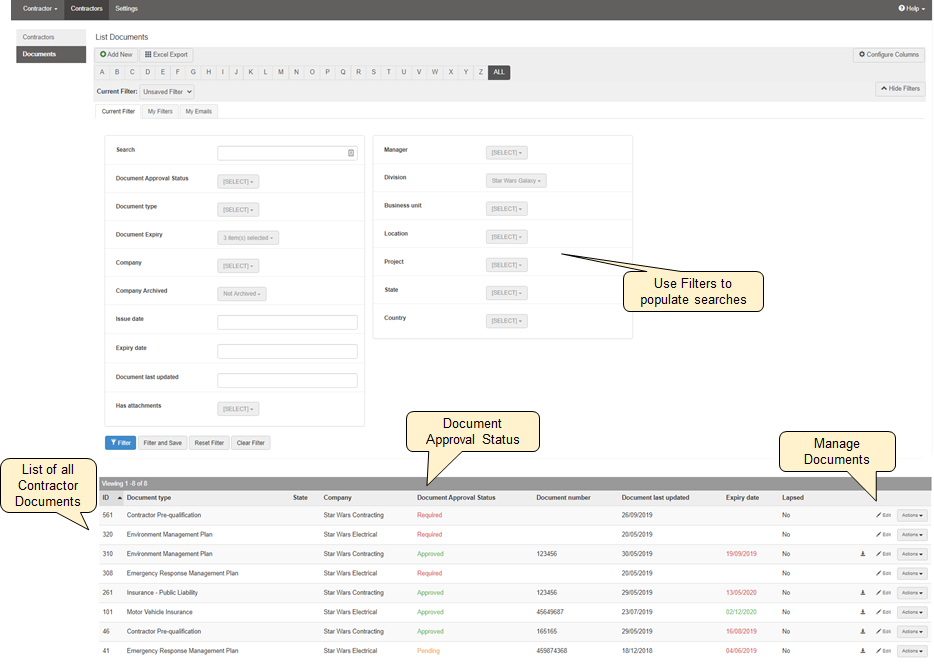934x667 pixels.
Task: Open the Settings menu in top bar
Action: coord(127,8)
